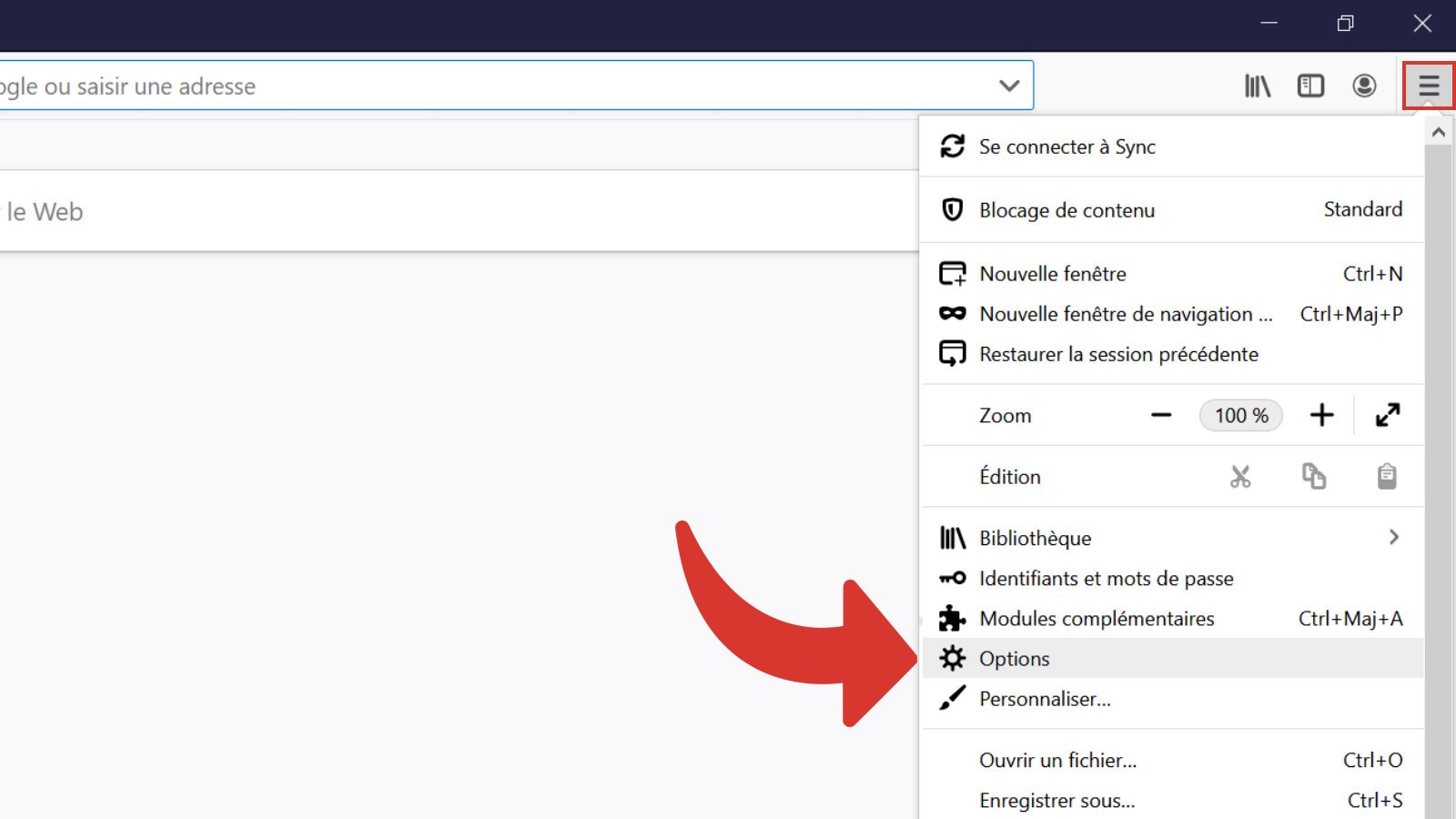
Task: Click the puzzle icon for Modules complémentaires
Action: tap(953, 619)
